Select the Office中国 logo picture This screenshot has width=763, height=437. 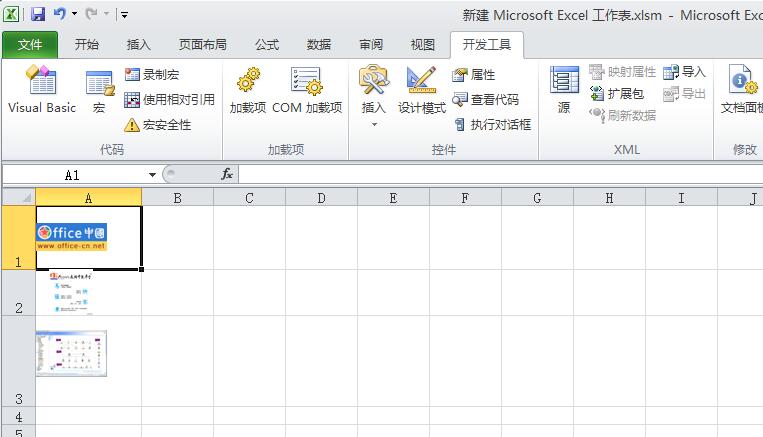[x=72, y=237]
